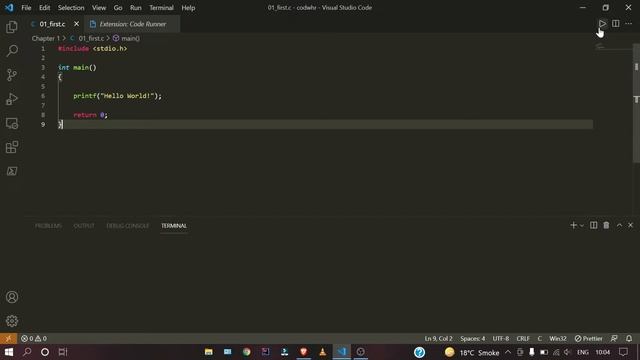The width and height of the screenshot is (640, 360).
Task: Open the Run menu
Action: point(136,8)
